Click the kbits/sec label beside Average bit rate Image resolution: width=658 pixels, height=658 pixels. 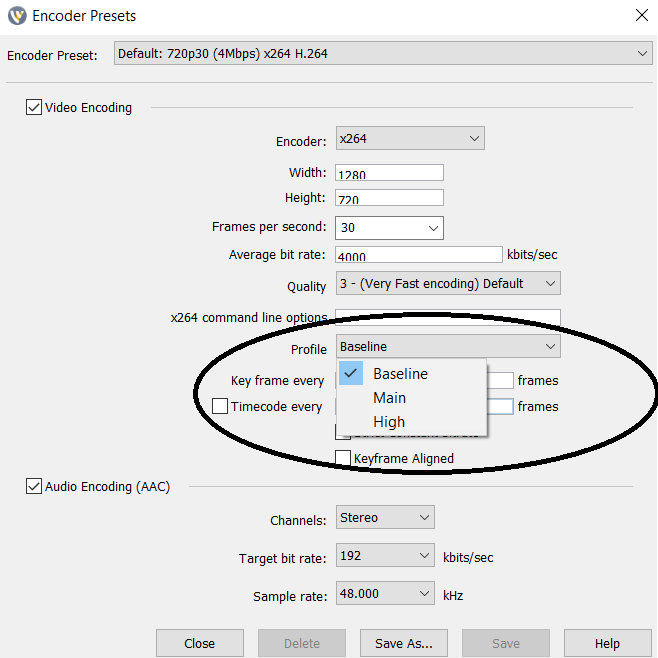click(x=532, y=255)
